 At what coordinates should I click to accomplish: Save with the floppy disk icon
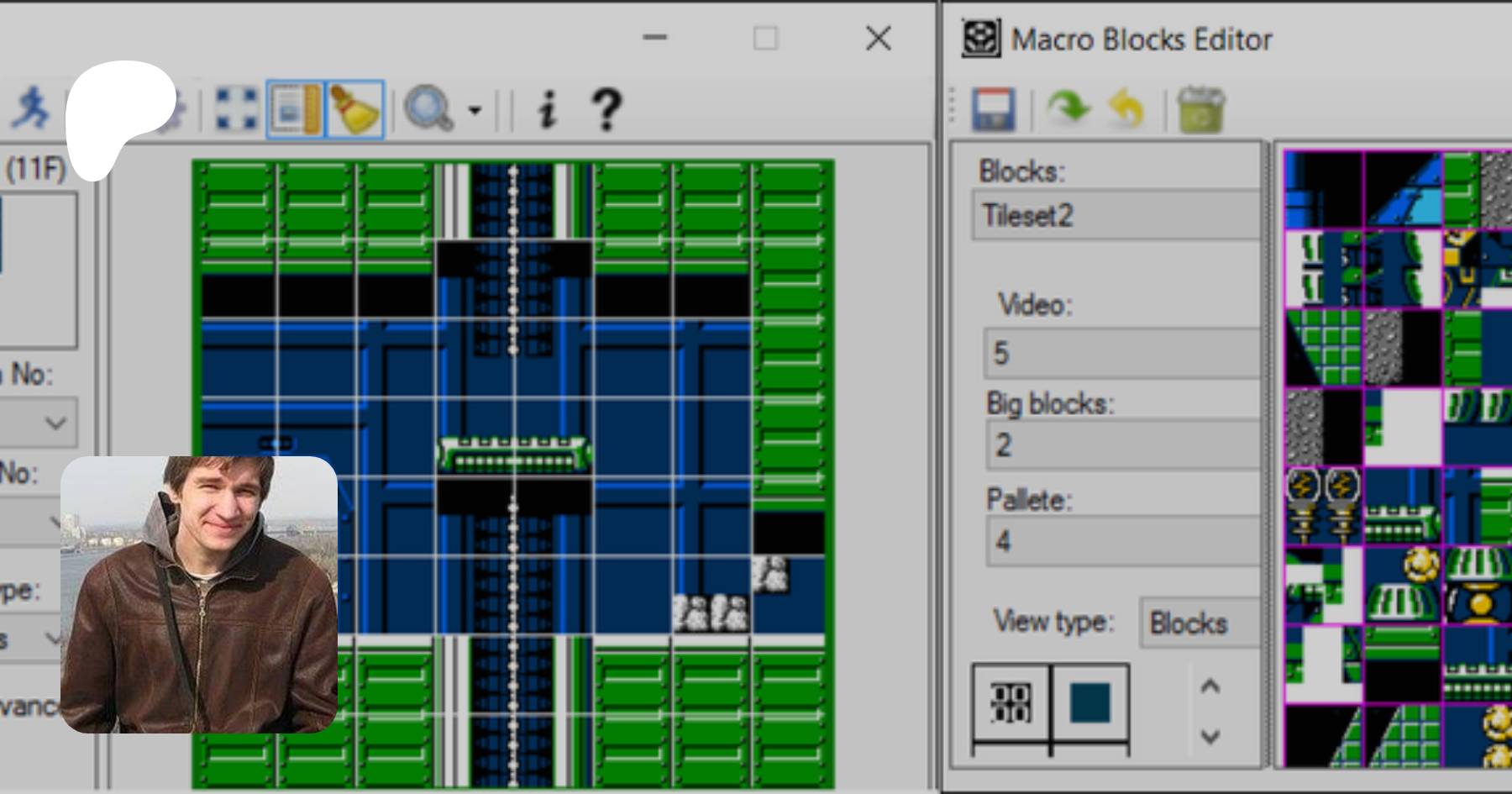(993, 110)
